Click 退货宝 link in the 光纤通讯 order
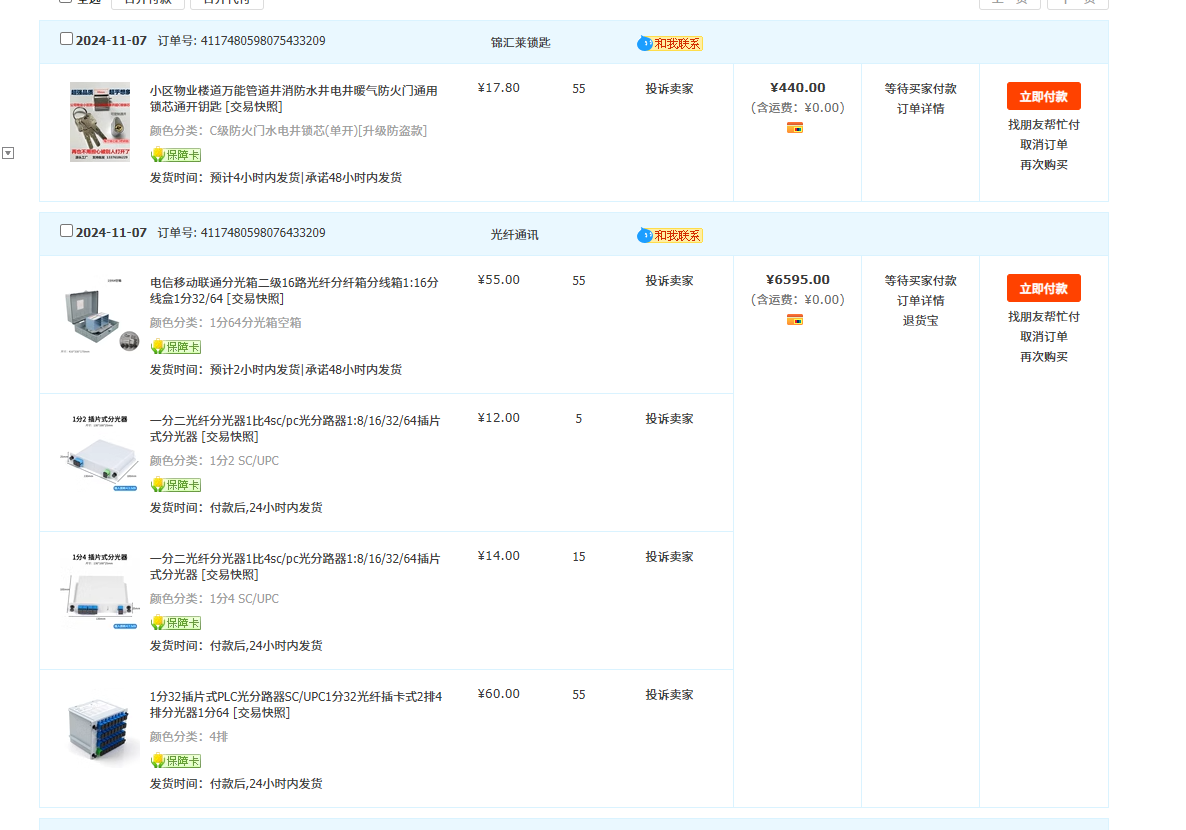 pos(920,321)
